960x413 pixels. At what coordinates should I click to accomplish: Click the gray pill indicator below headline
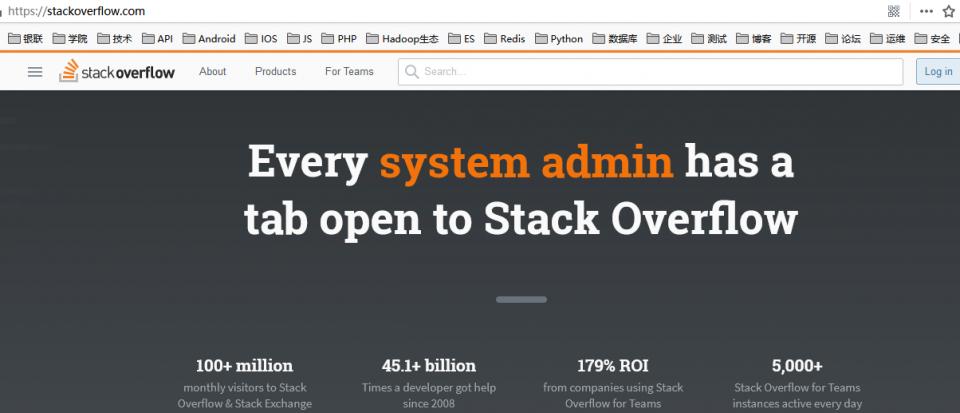coord(521,299)
